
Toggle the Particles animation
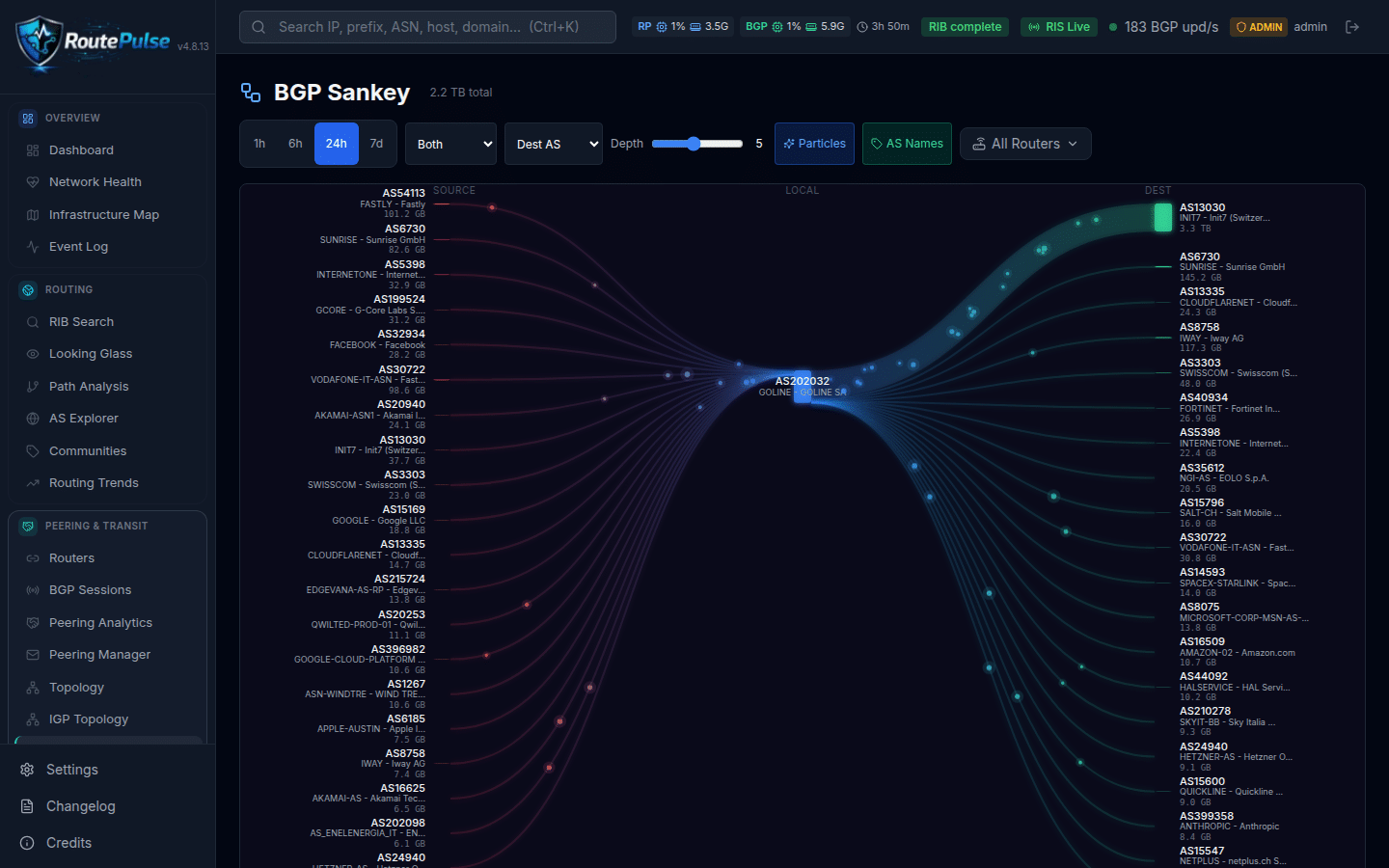point(814,143)
